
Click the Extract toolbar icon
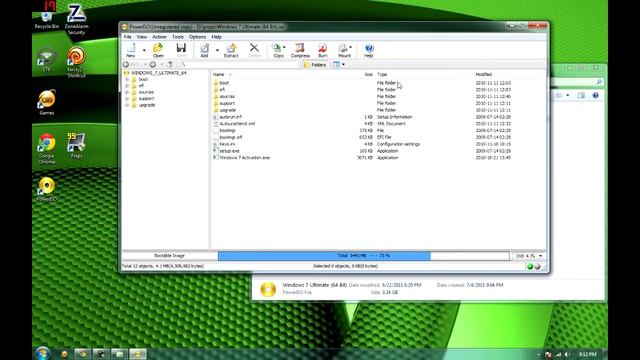point(231,48)
